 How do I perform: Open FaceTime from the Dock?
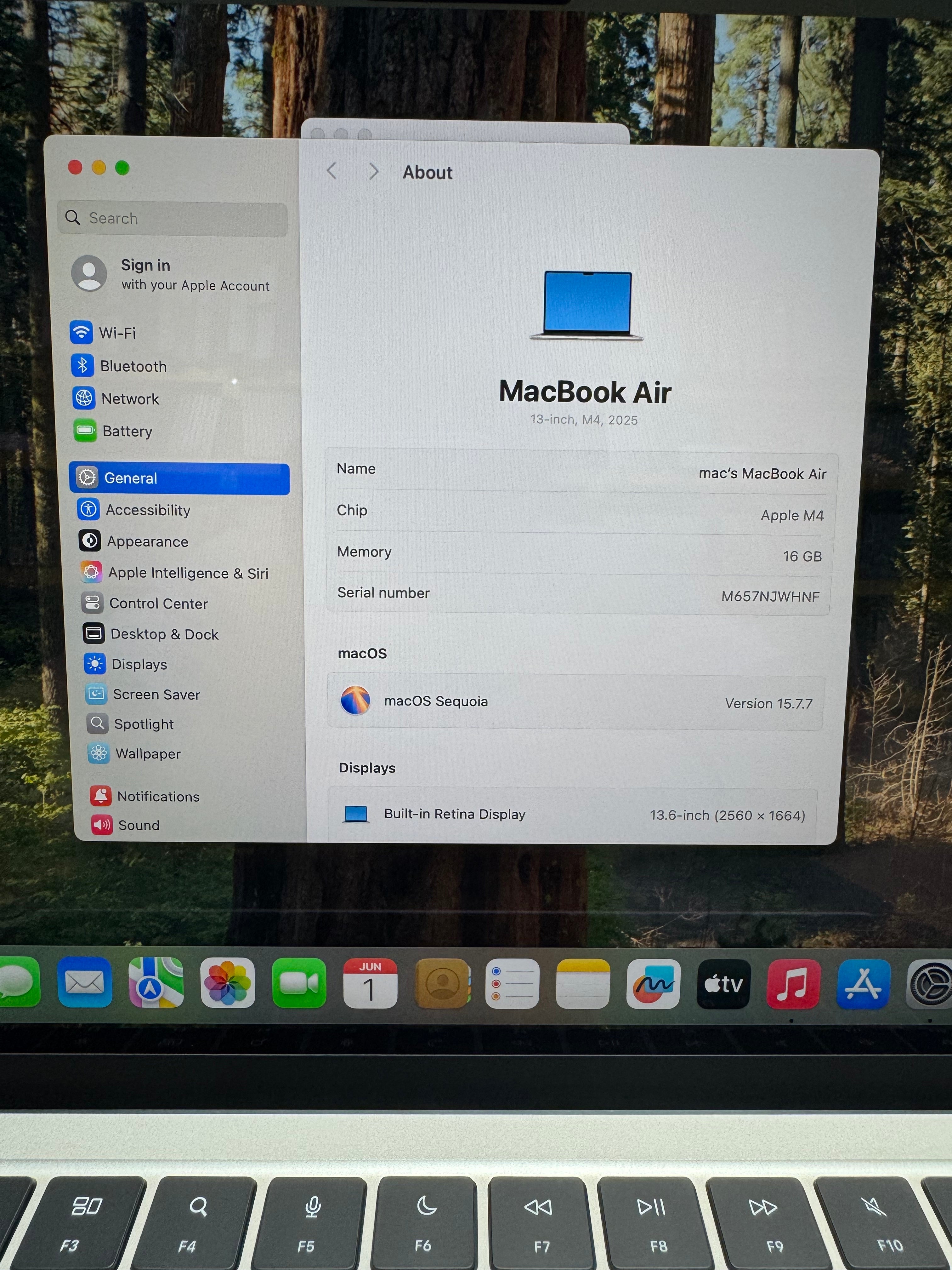pyautogui.click(x=299, y=983)
